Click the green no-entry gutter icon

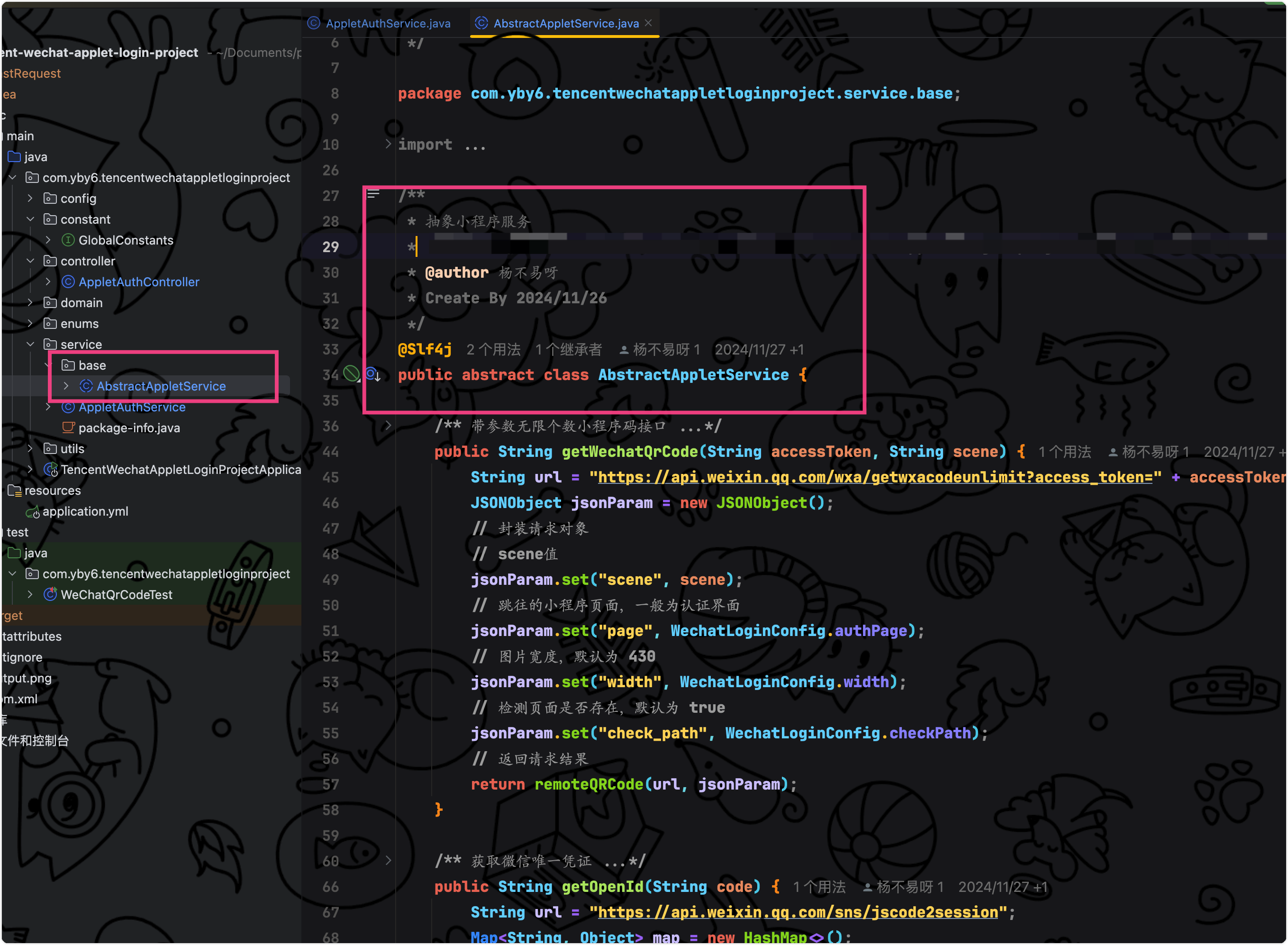351,374
